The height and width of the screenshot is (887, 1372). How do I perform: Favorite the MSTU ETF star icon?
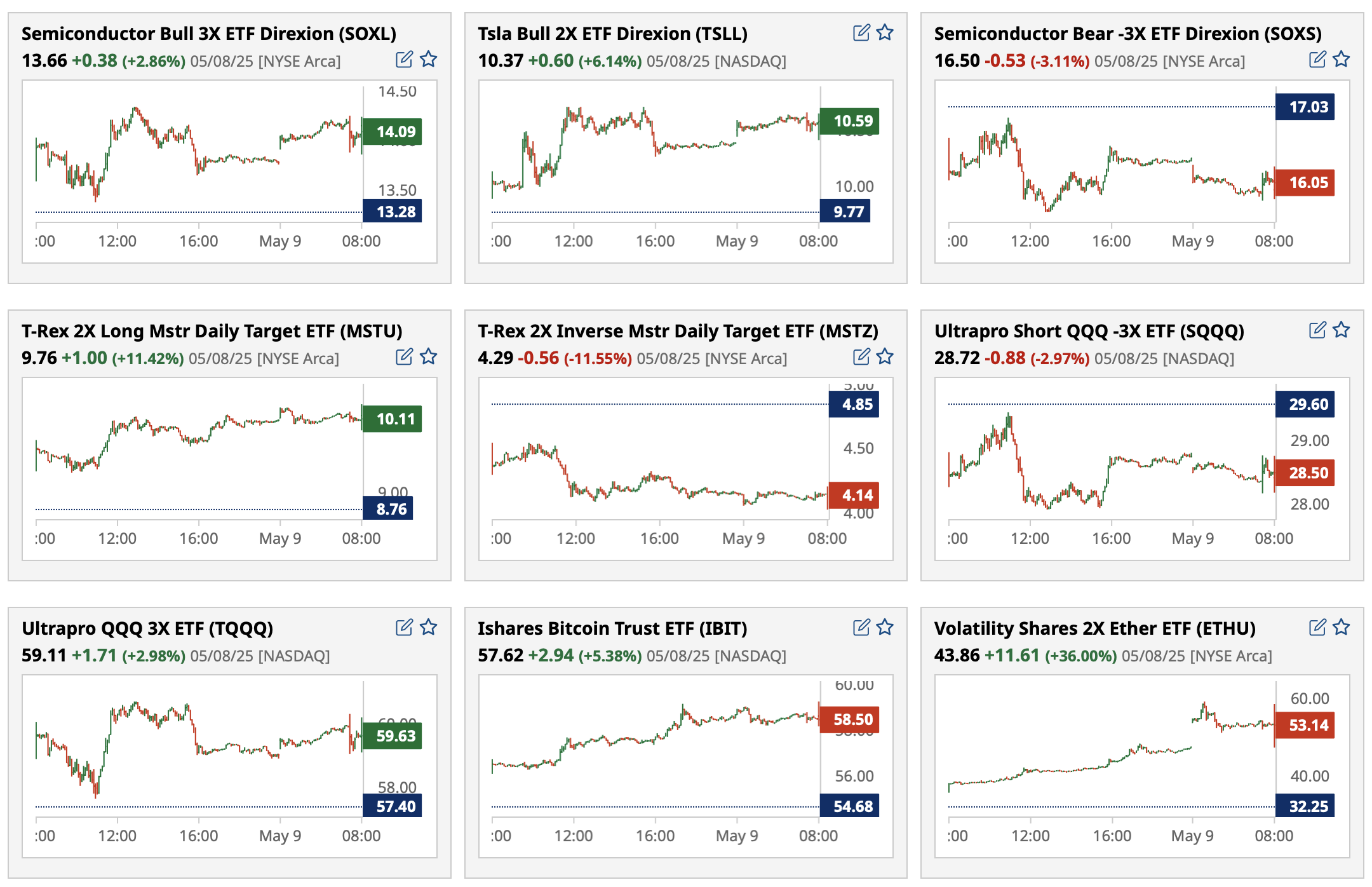[429, 357]
